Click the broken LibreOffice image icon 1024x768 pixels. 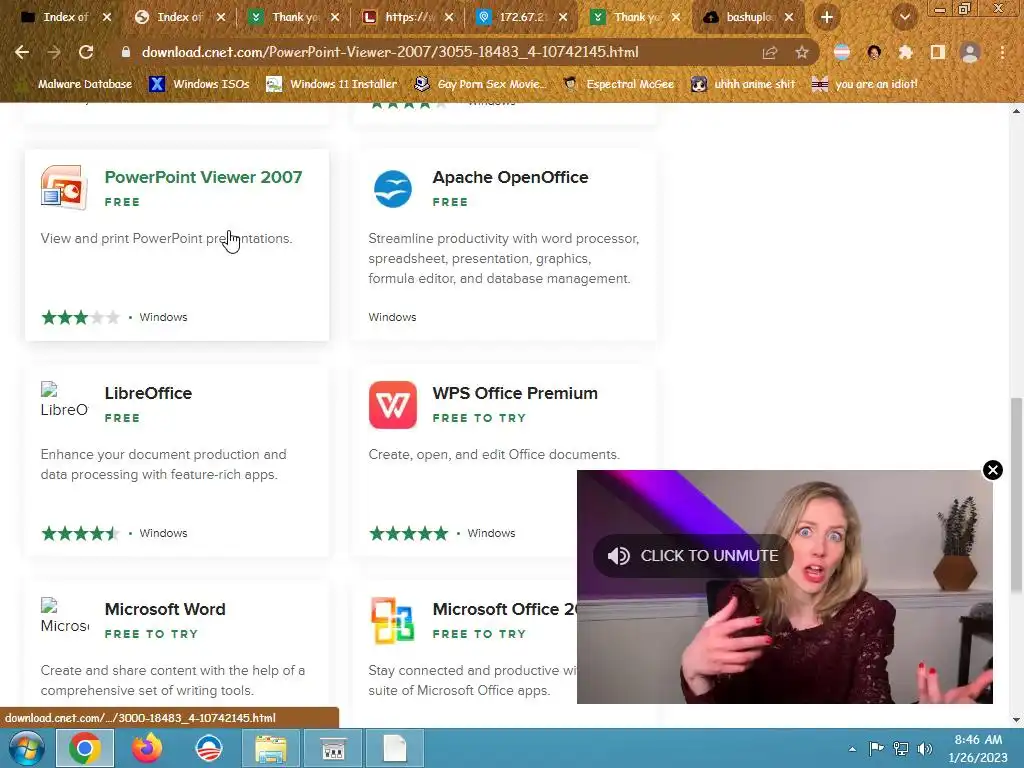pyautogui.click(x=64, y=400)
